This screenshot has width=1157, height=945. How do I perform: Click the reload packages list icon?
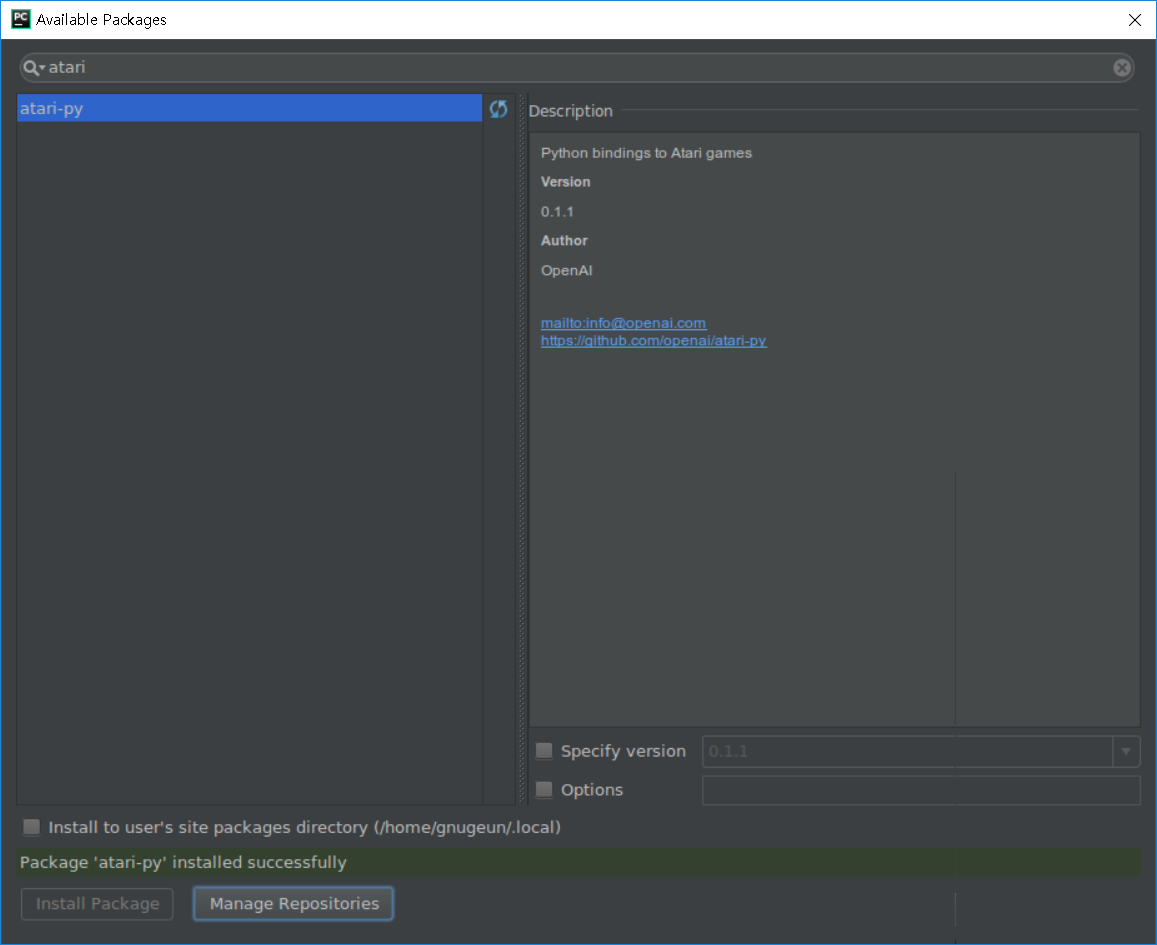(x=498, y=109)
